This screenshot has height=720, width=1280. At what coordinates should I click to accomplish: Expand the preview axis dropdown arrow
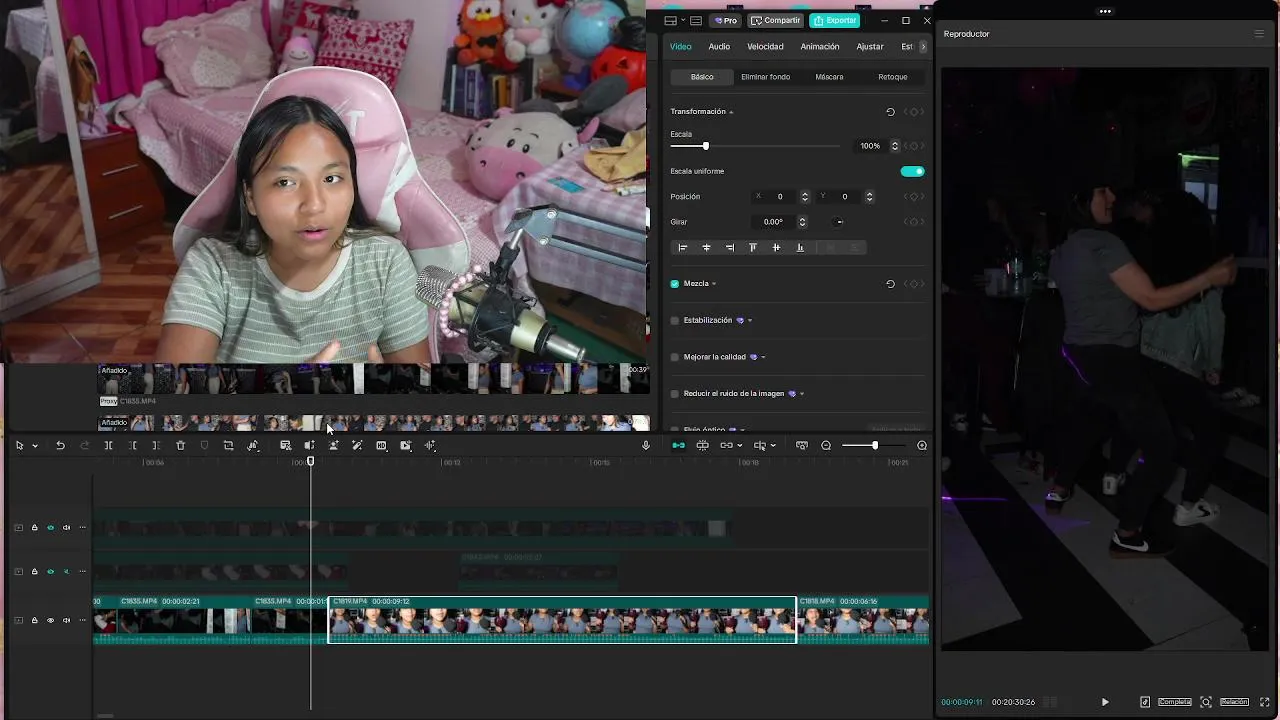773,446
